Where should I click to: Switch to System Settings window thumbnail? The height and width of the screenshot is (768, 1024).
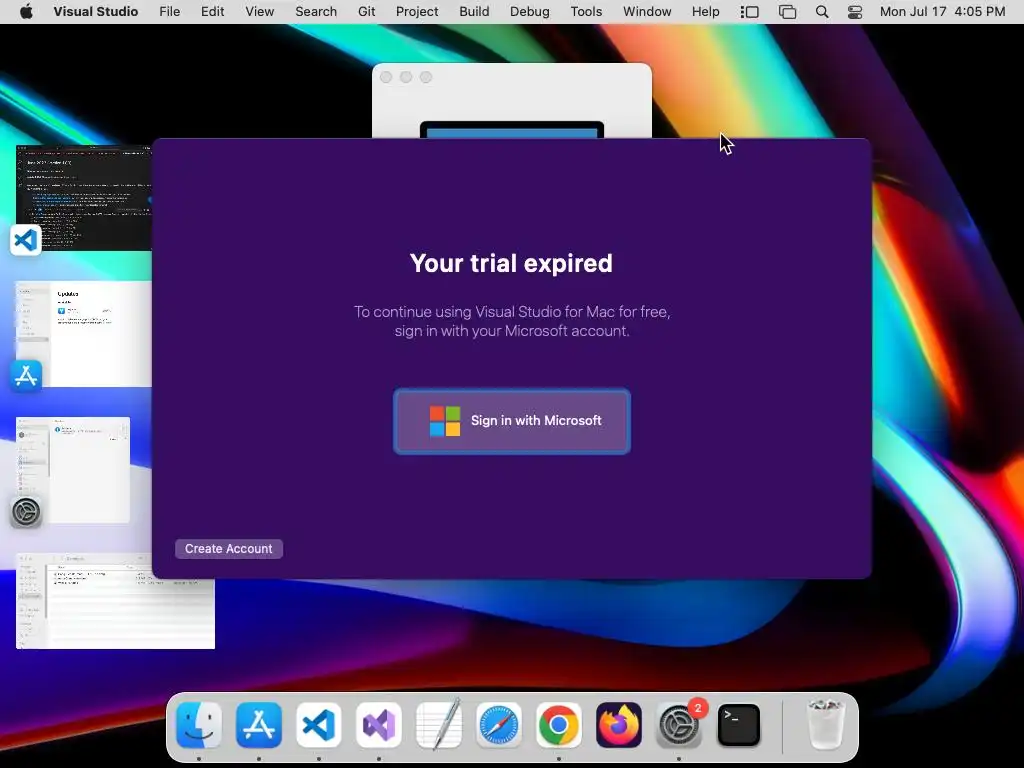coord(72,470)
